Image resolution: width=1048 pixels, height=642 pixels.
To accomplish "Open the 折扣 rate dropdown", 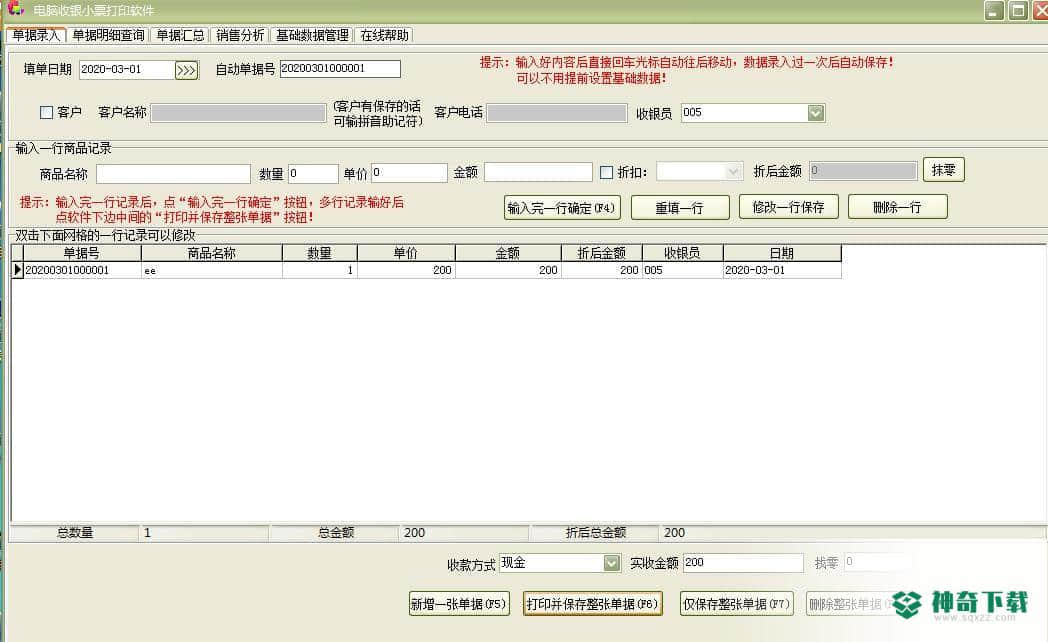I will (x=733, y=172).
